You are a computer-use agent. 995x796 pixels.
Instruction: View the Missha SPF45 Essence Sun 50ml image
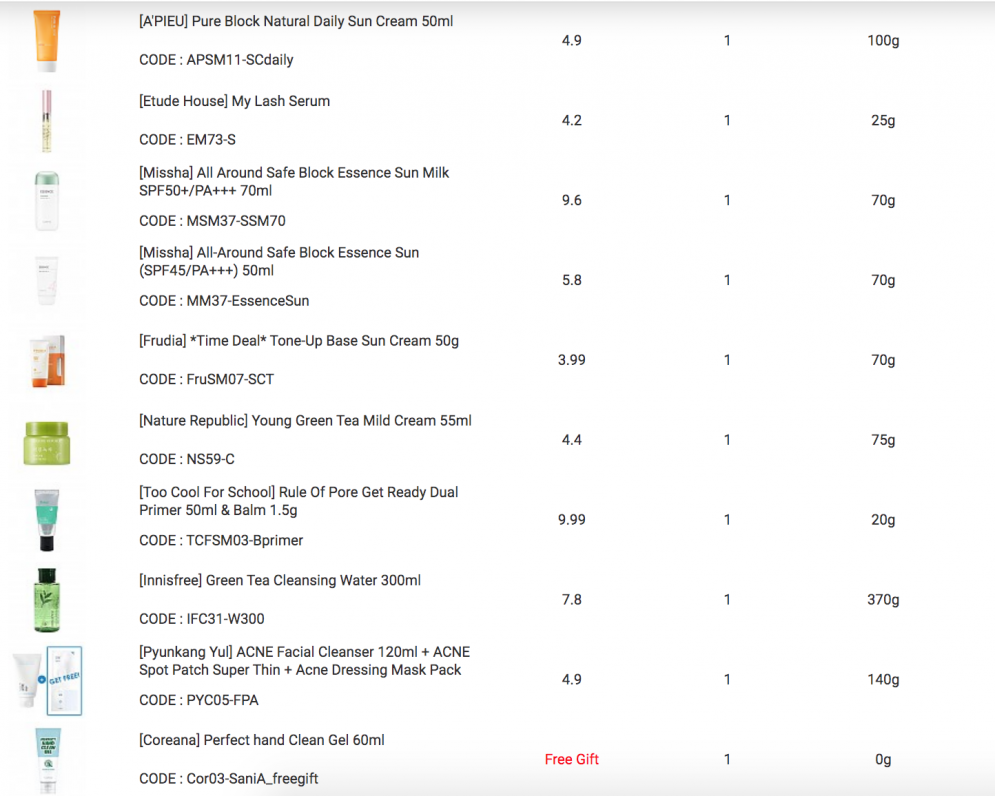tap(47, 281)
